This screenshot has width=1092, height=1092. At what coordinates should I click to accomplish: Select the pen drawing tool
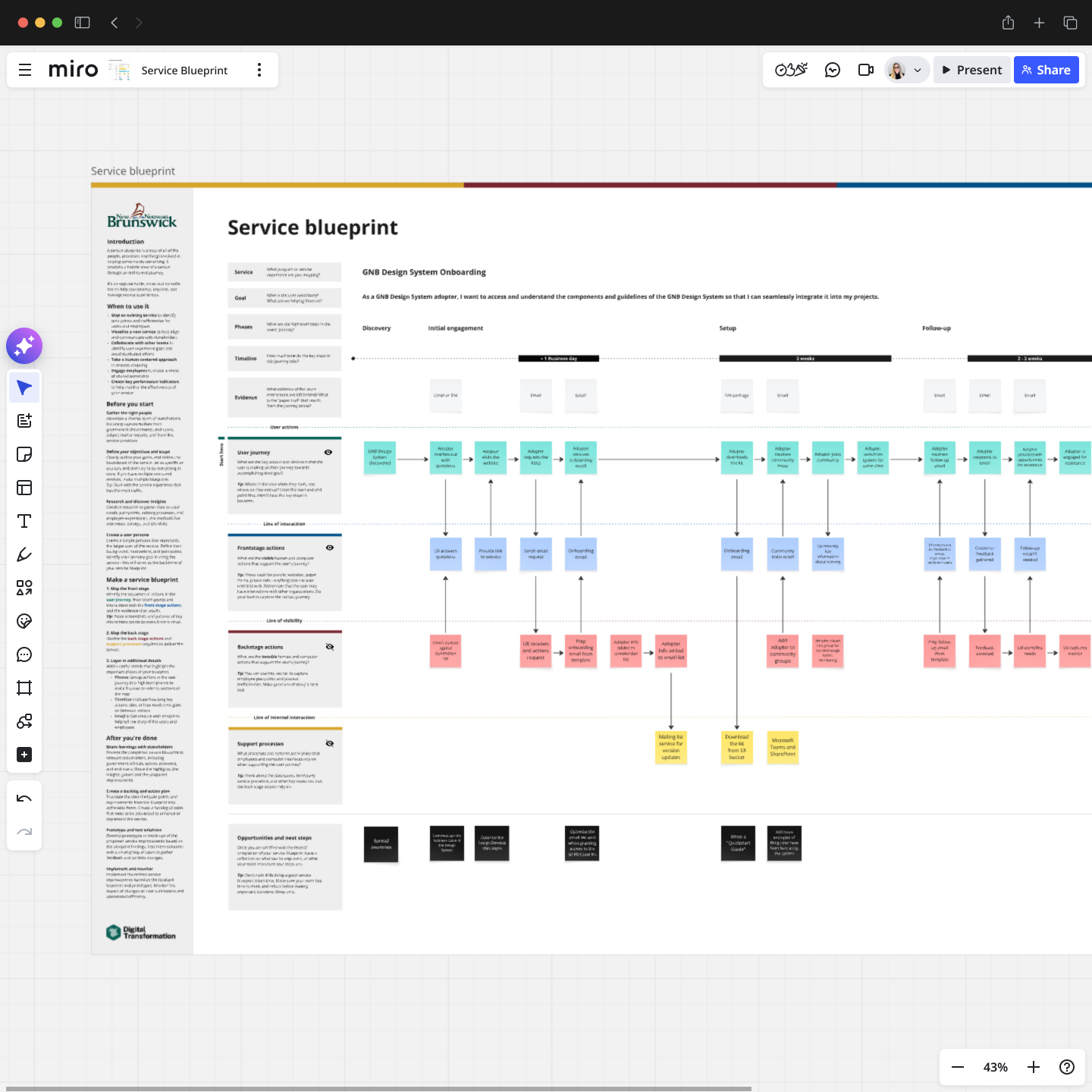pyautogui.click(x=24, y=554)
